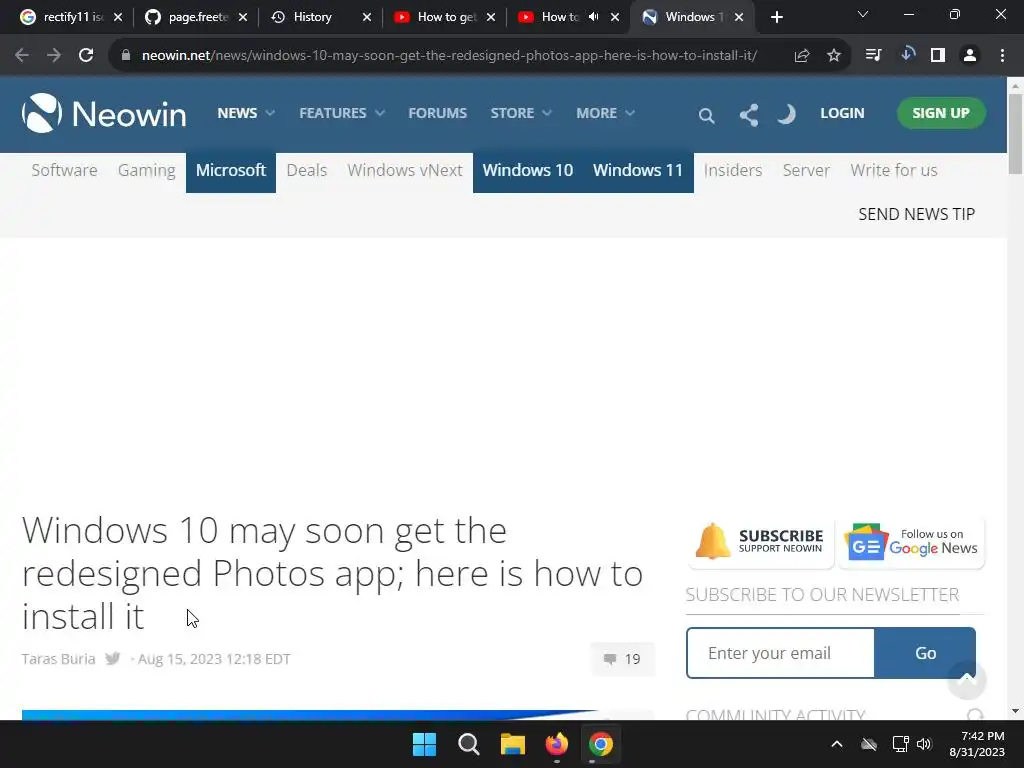
Task: Select the Insiders category
Action: coord(733,170)
